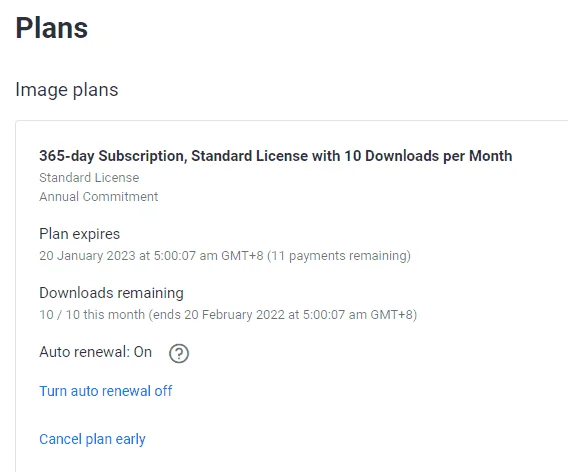Click the Annual Commitment text
Viewport: 568px width, 472px height.
(x=99, y=197)
